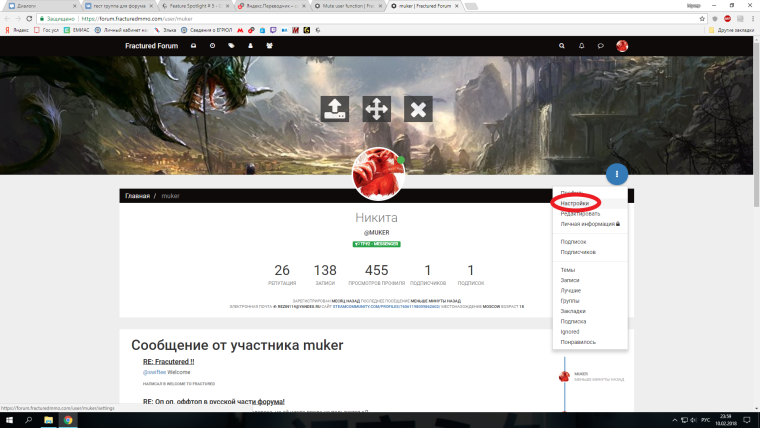Open the Сведения о ЕГРЮЛ bookmark
Viewport: 760px width, 428px height.
206,30
